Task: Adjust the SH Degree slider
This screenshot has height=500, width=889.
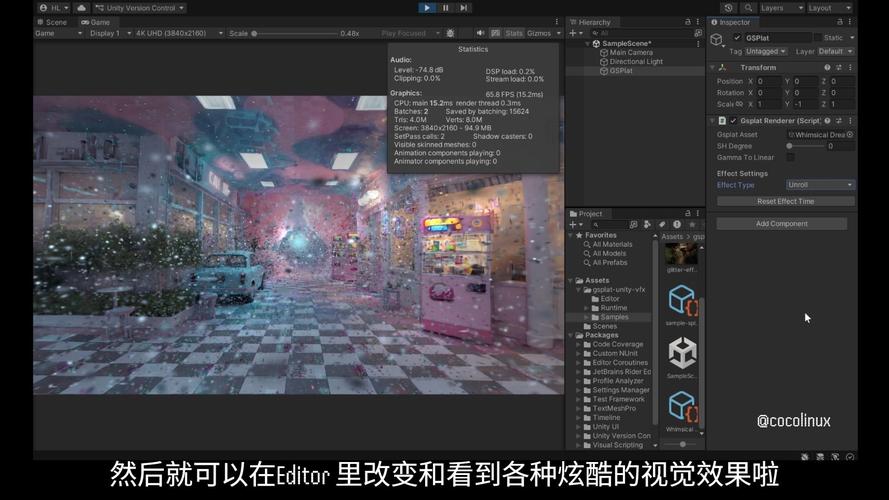Action: click(x=805, y=146)
